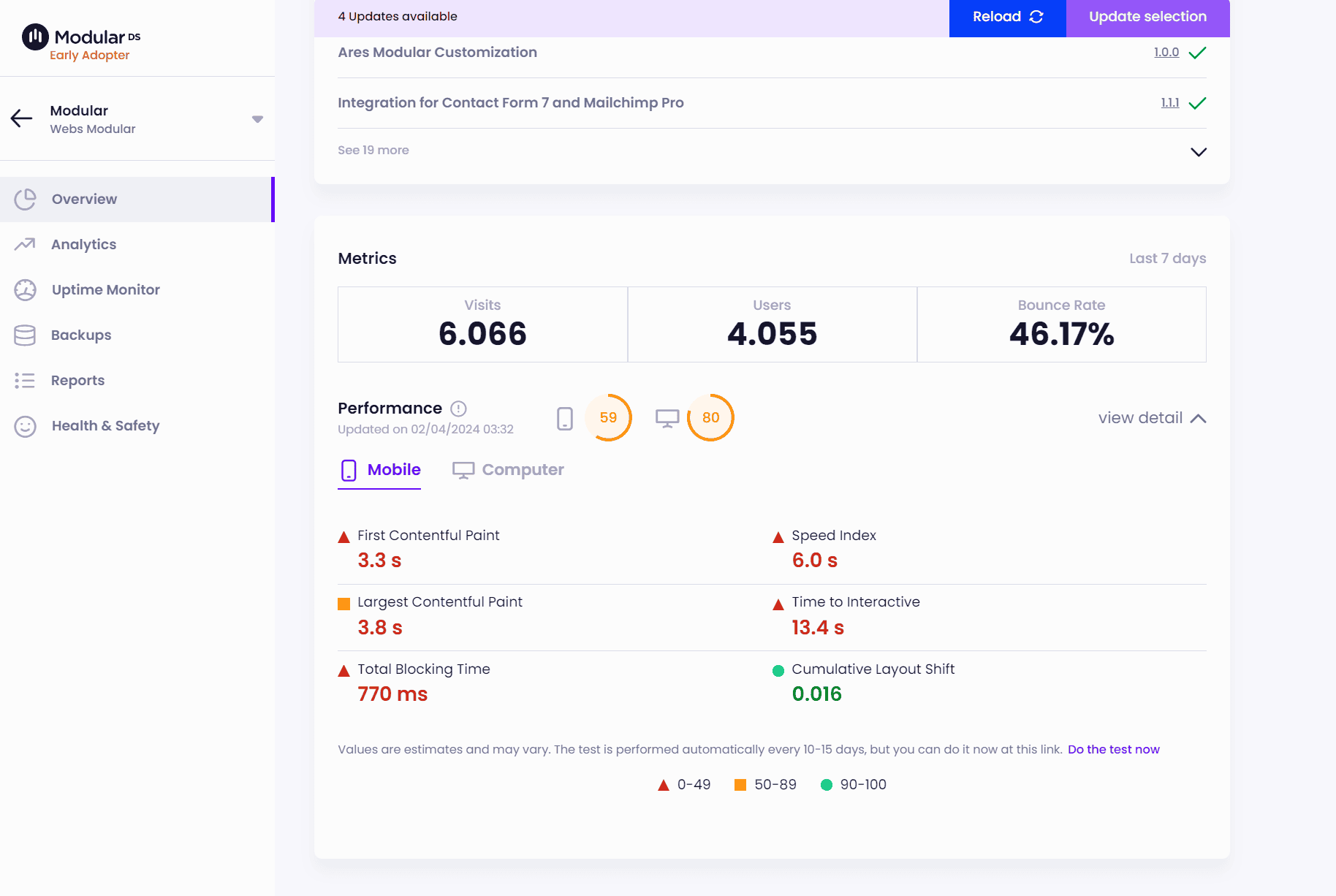Click Cumulative Layout Shift green circle indicator
1336x896 pixels.
pos(778,671)
